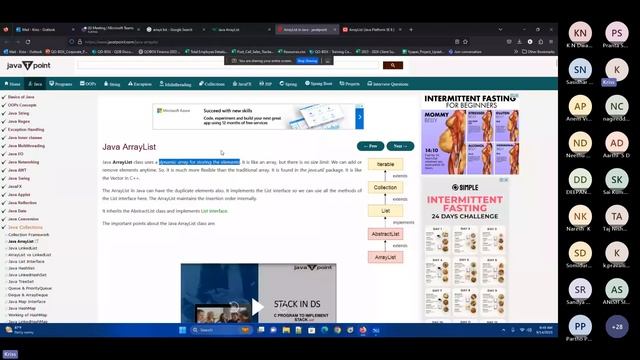This screenshot has height=360, width=640.
Task: Switch to ArrayList Java Platform SE tab
Action: [373, 29]
